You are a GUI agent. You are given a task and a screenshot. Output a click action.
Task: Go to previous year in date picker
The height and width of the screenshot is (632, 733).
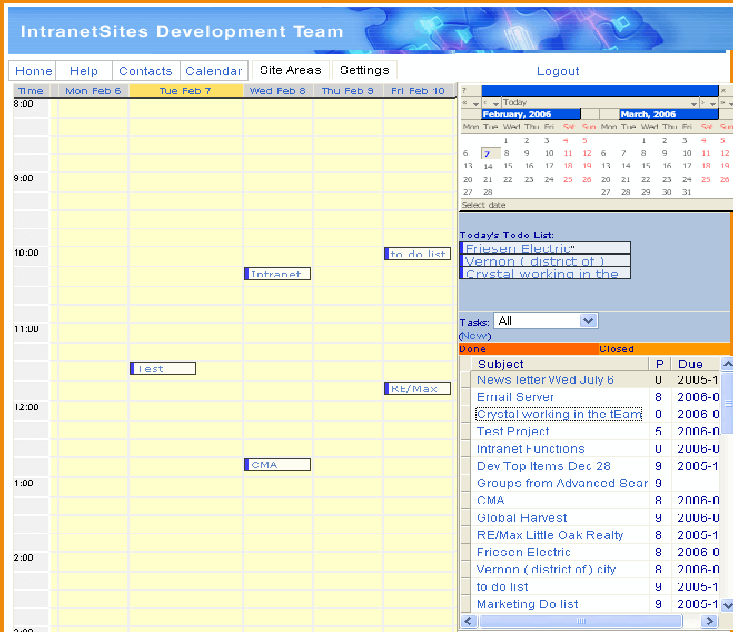click(470, 103)
